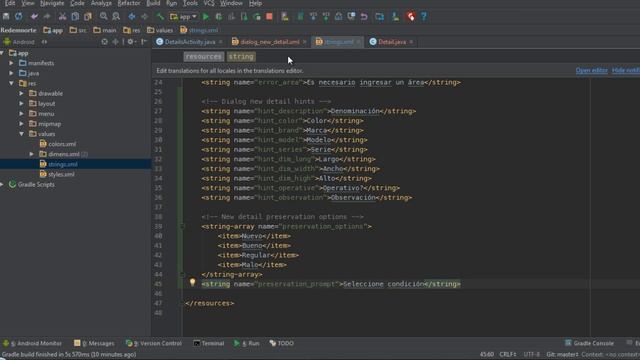Click the Replace magnifier icon
Viewport: 640px width, 360px height.
point(116,17)
